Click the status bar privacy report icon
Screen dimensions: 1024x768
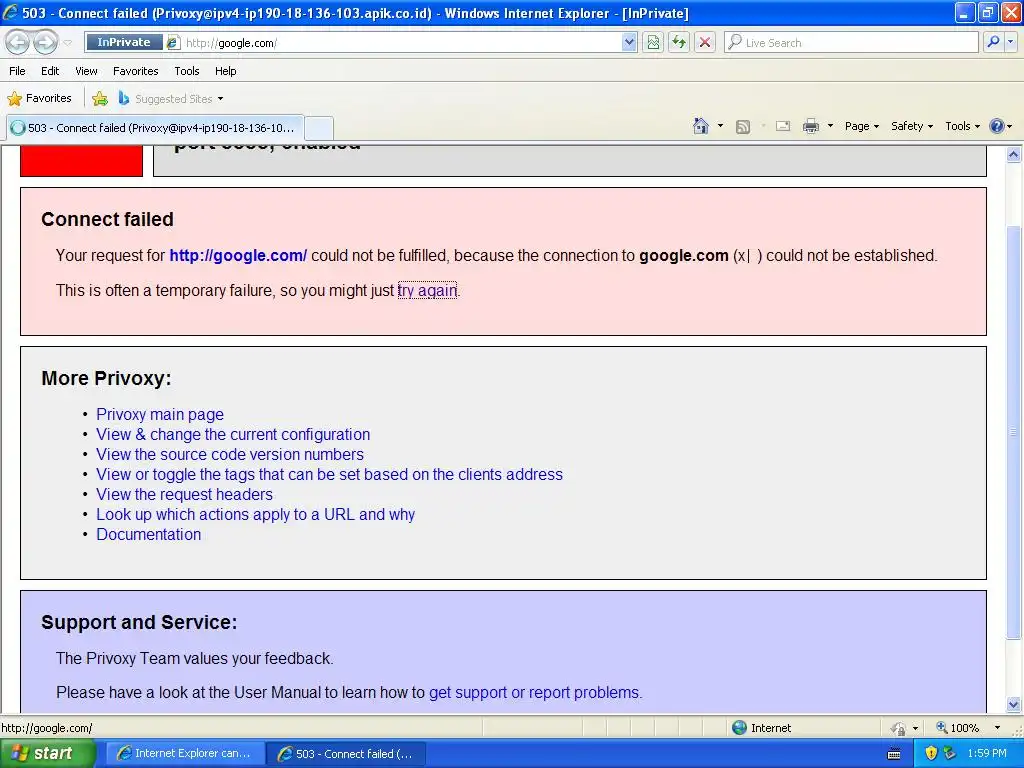pyautogui.click(x=899, y=728)
